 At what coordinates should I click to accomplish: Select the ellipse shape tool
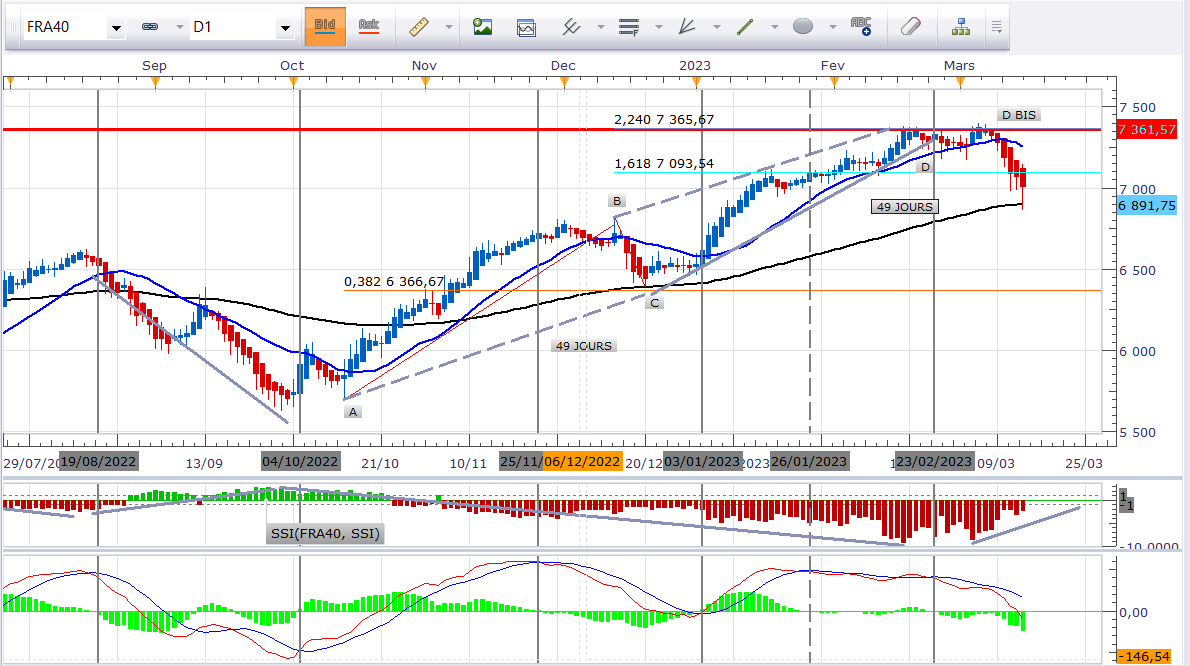pyautogui.click(x=802, y=27)
